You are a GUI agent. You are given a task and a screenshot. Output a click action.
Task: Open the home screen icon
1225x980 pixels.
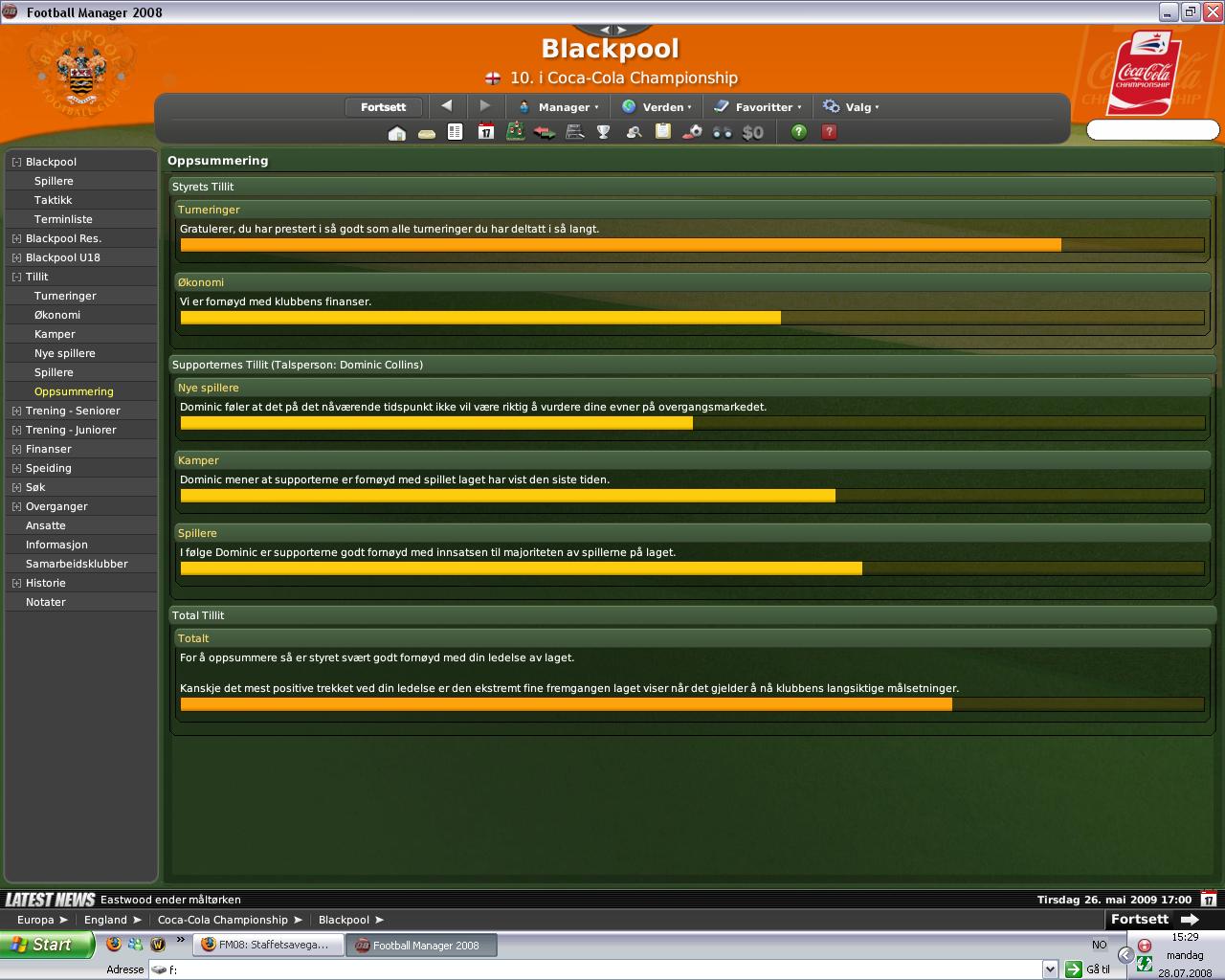(397, 133)
